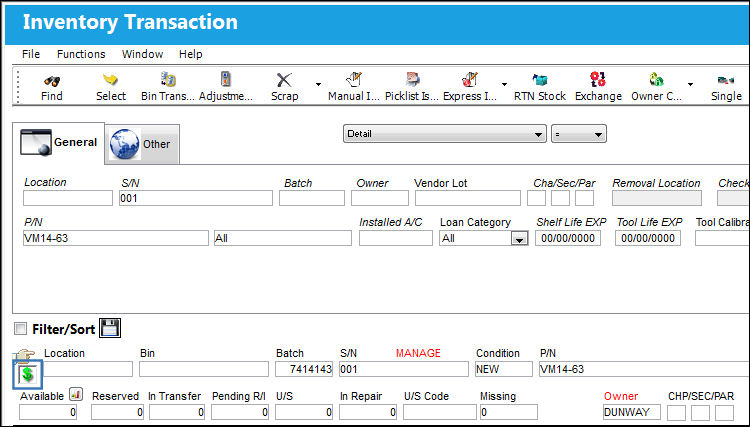The width and height of the screenshot is (750, 427).
Task: Click the All field beside P/N
Action: 283,238
